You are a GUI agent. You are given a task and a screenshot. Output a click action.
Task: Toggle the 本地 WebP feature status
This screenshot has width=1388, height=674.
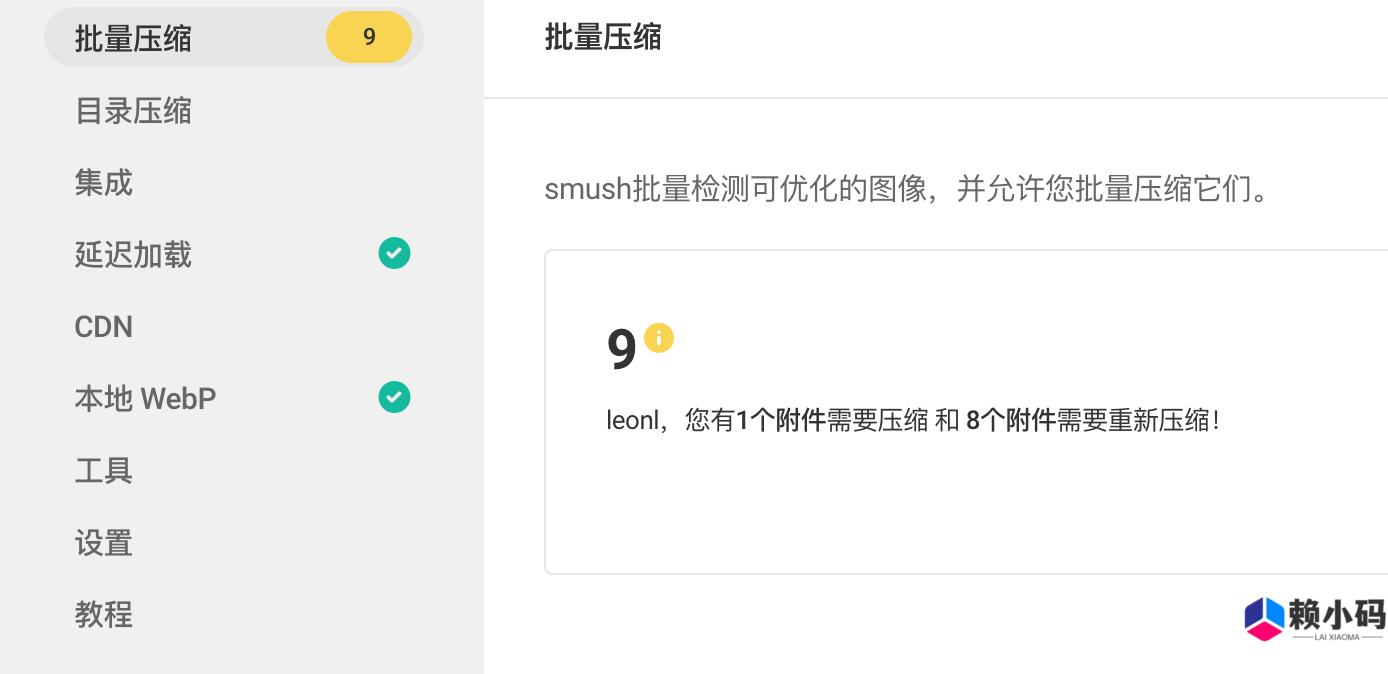(x=145, y=397)
